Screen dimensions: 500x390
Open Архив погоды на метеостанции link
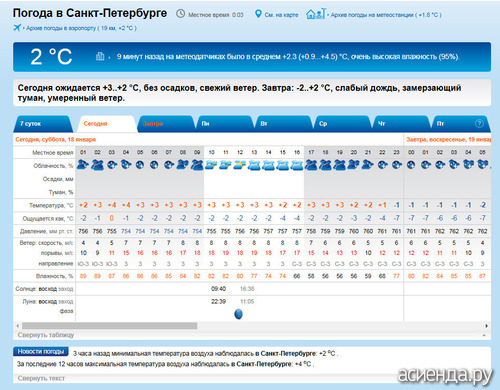386,15
